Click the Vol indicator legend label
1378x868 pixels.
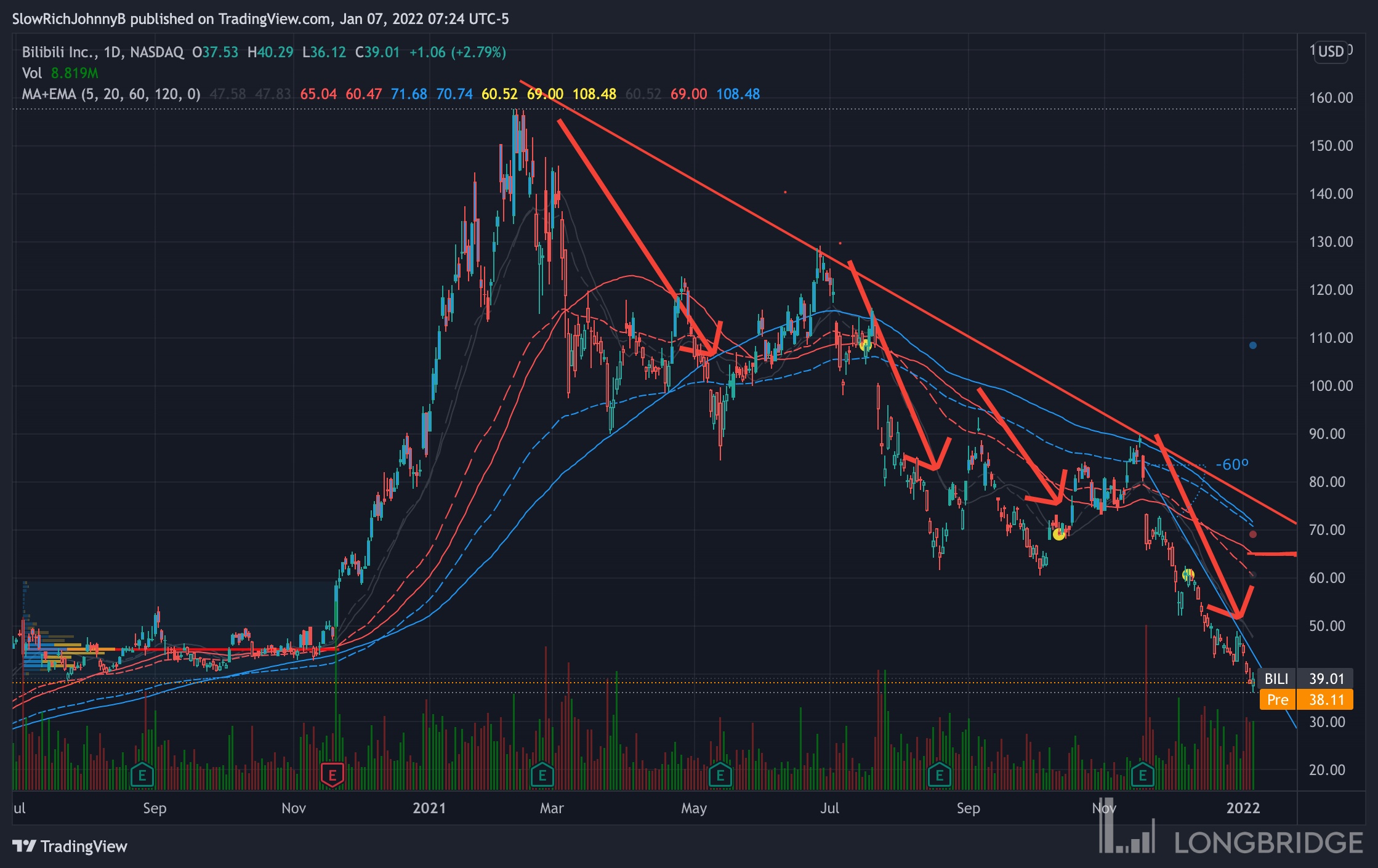(x=31, y=73)
